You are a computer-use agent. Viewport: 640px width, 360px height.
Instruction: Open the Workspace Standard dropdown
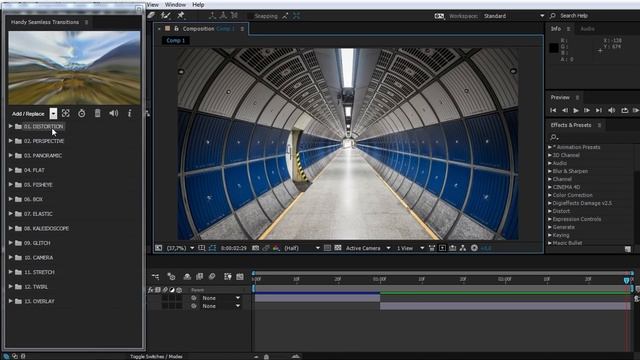(x=514, y=16)
